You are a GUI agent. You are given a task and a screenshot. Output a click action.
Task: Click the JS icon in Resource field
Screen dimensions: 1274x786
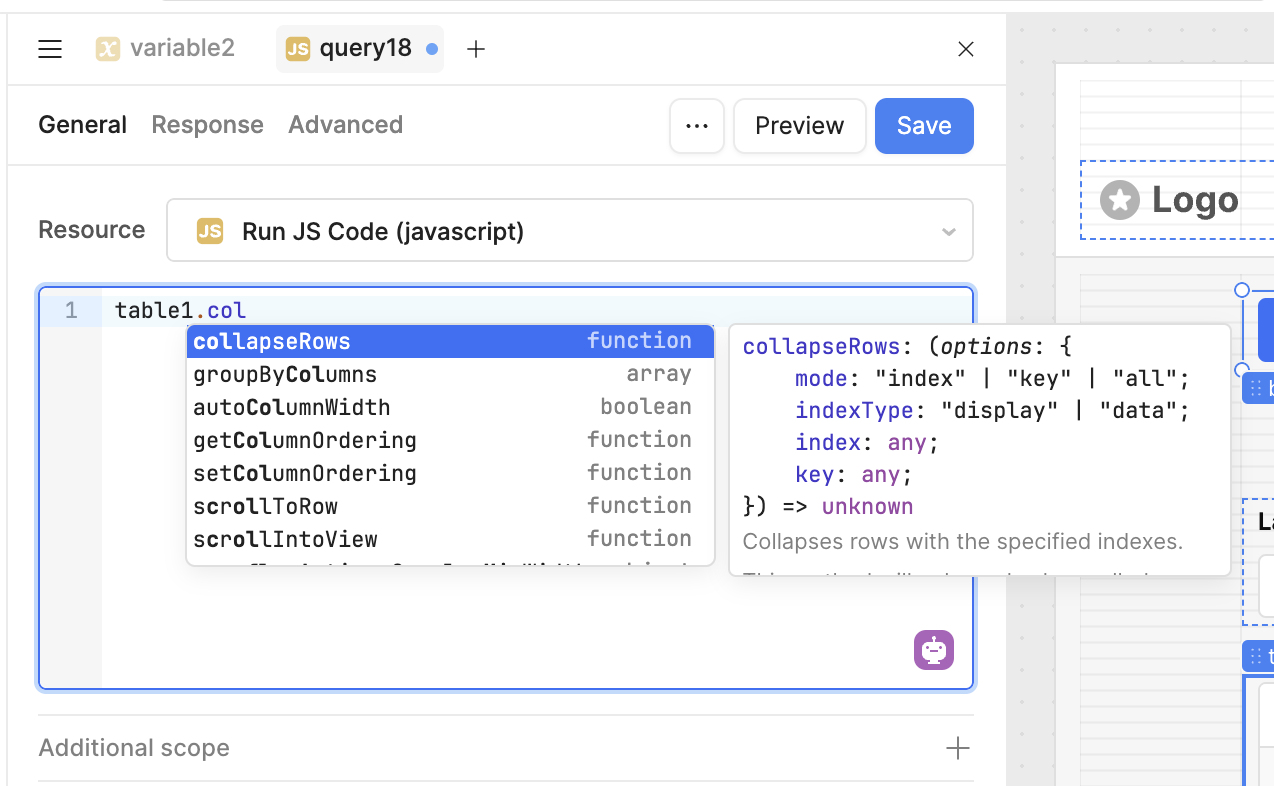tap(210, 231)
